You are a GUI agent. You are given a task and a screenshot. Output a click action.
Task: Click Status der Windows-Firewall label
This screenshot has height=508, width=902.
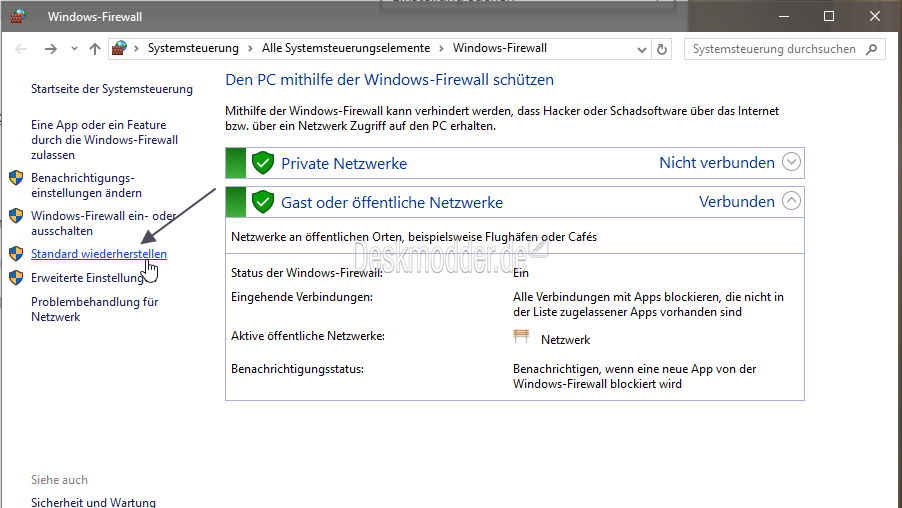click(307, 273)
